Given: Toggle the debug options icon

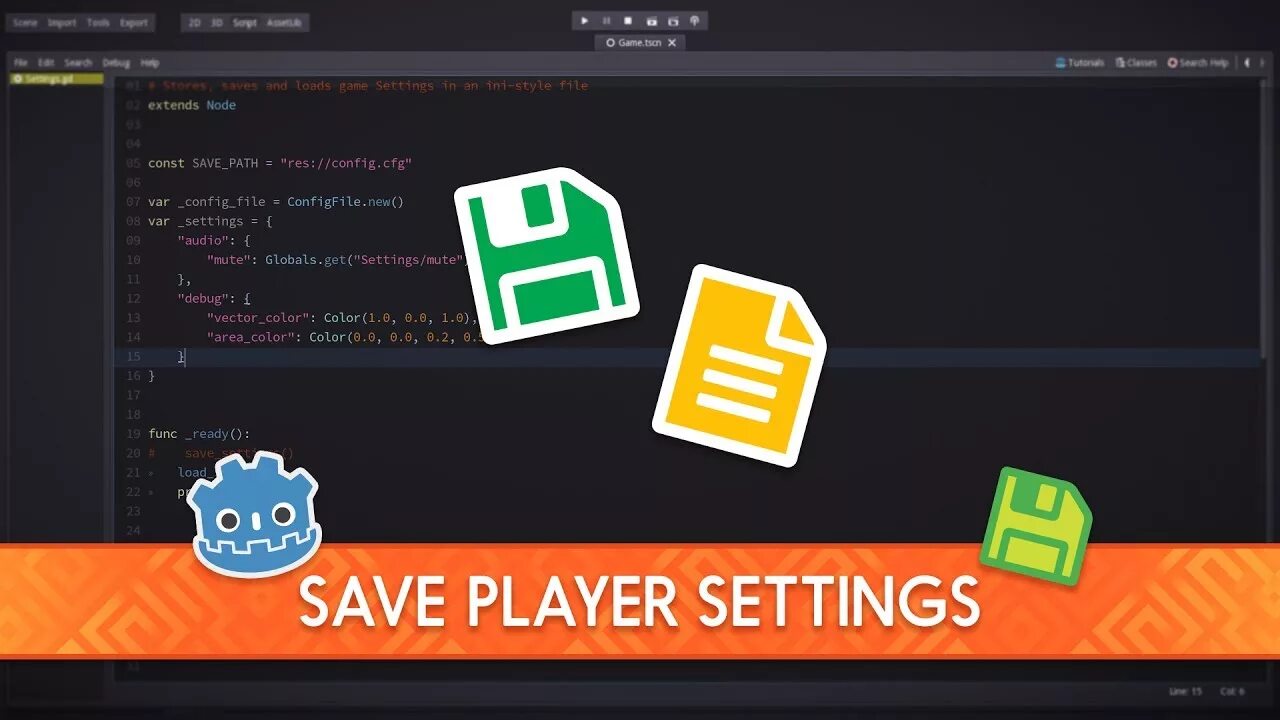Looking at the screenshot, I should [695, 21].
